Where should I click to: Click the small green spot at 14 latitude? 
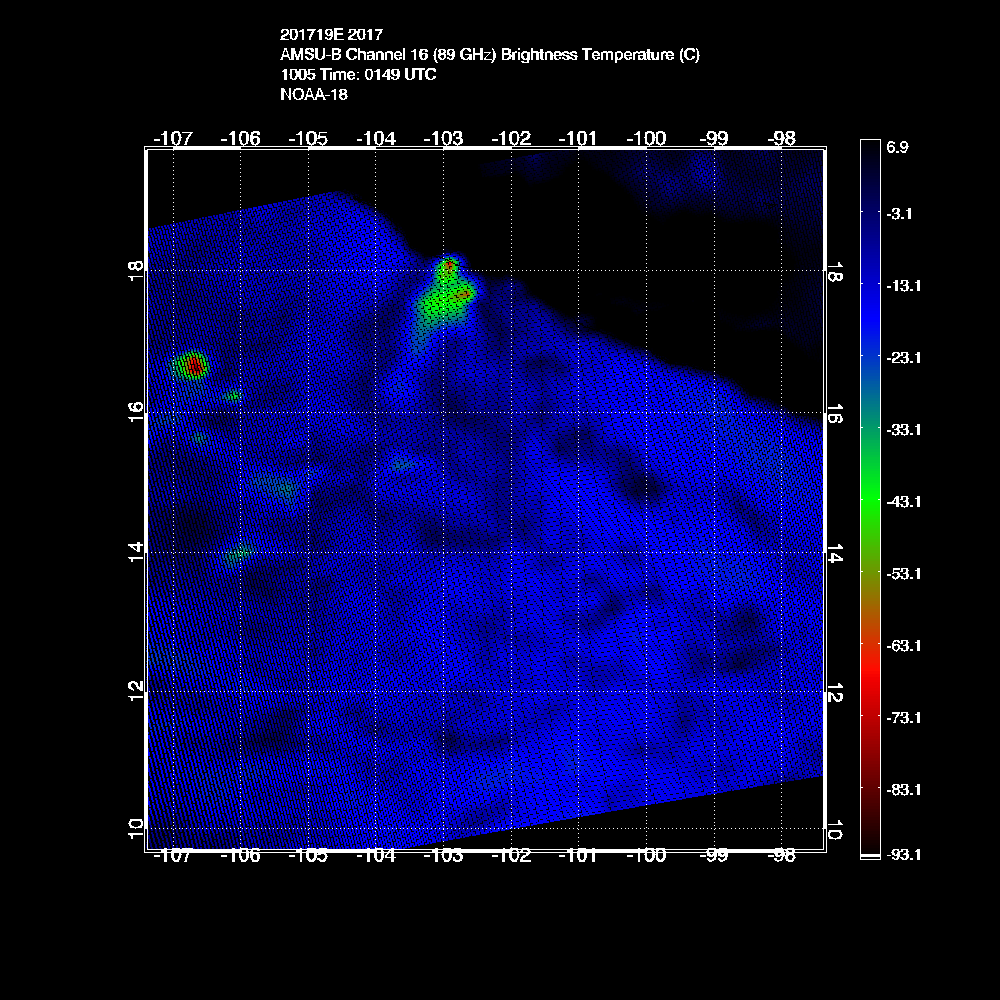click(x=238, y=552)
